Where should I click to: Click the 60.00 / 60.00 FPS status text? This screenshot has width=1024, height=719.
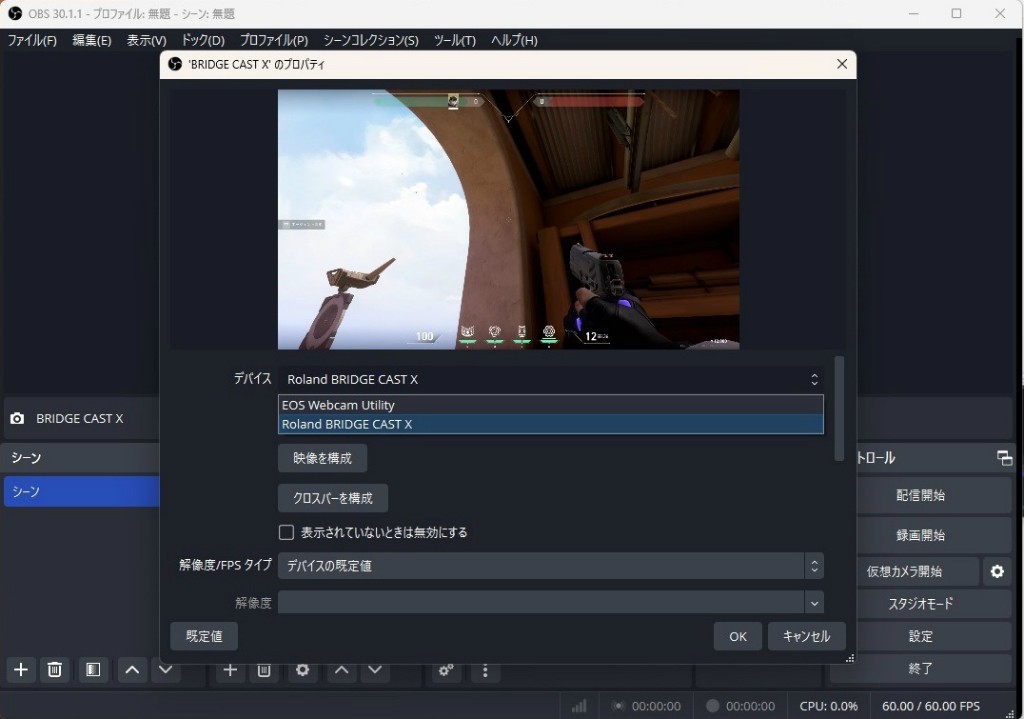click(931, 706)
